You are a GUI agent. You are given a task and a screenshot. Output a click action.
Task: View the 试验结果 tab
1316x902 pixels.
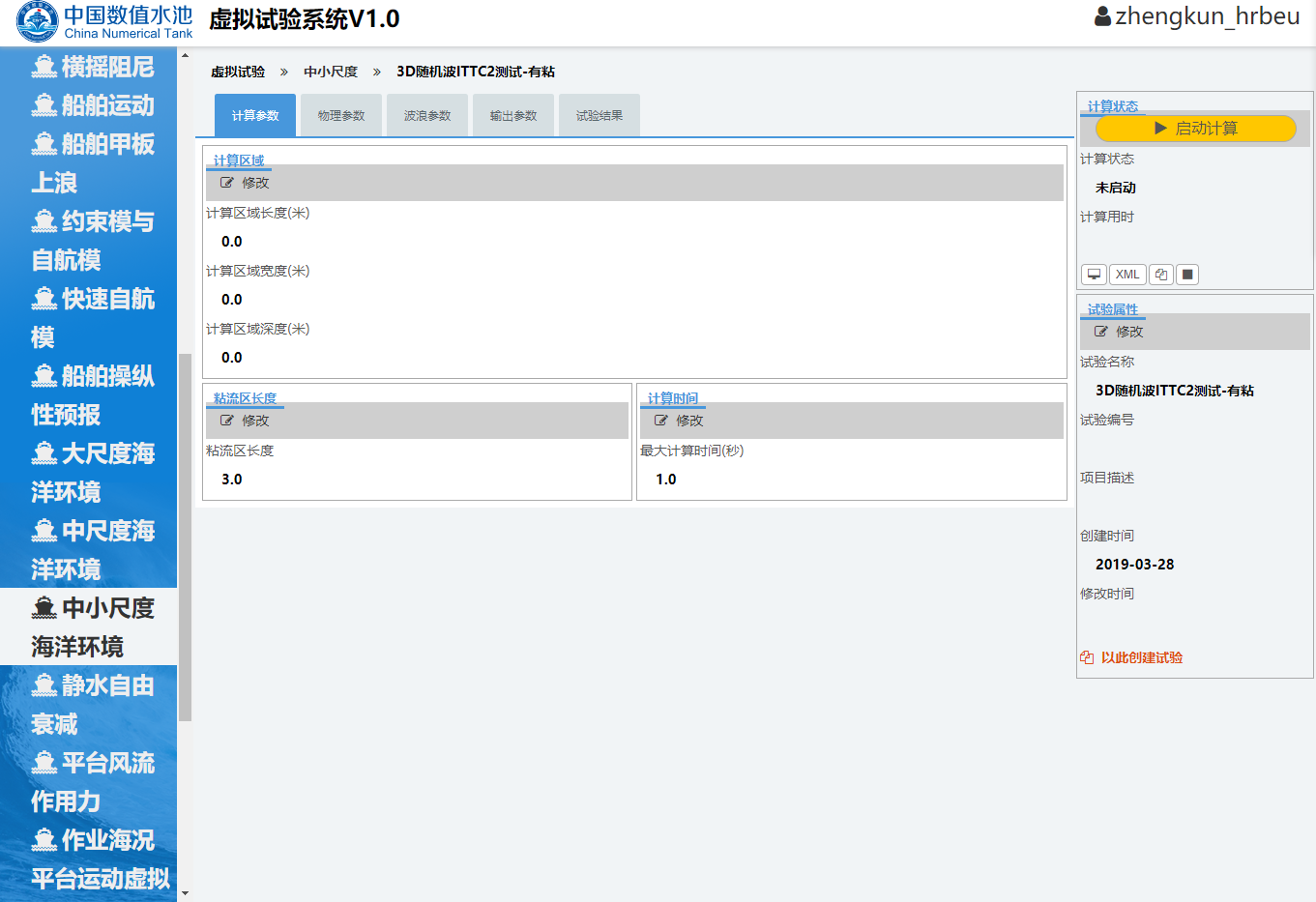600,116
